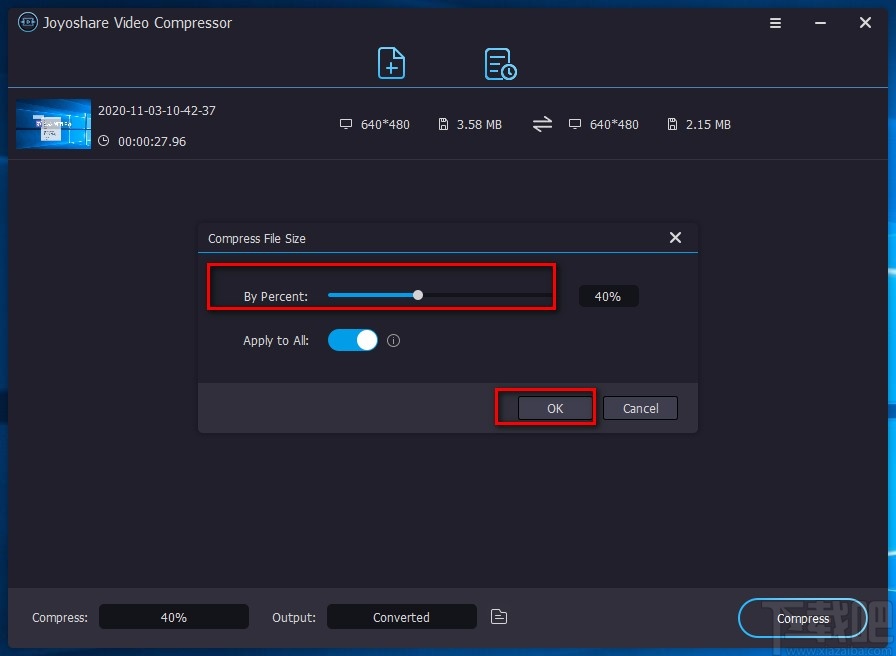The height and width of the screenshot is (656, 896).
Task: Click the file size icon beside 3.58 MB
Action: pos(443,124)
